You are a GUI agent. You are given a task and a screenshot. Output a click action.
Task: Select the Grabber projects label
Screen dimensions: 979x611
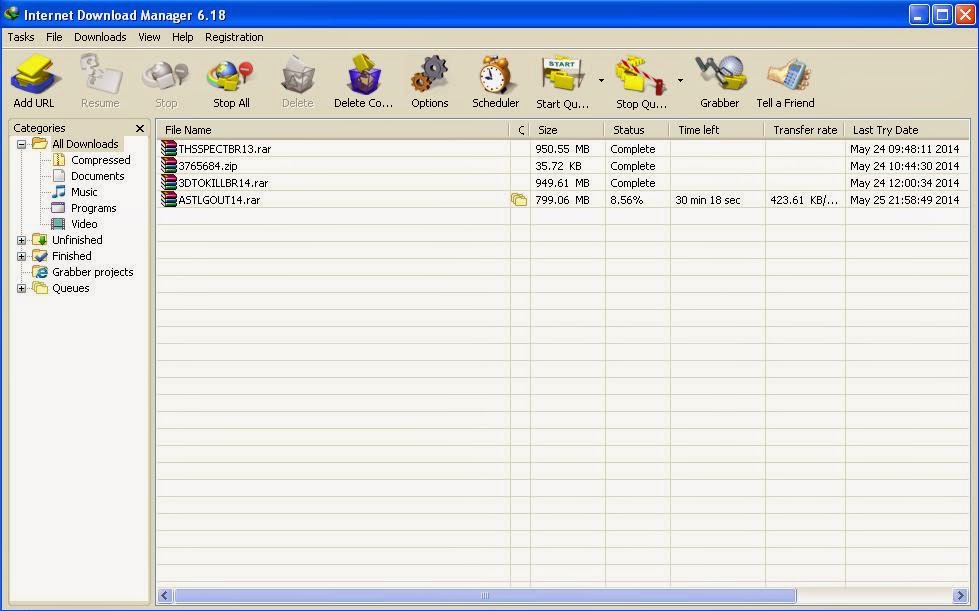click(x=92, y=272)
